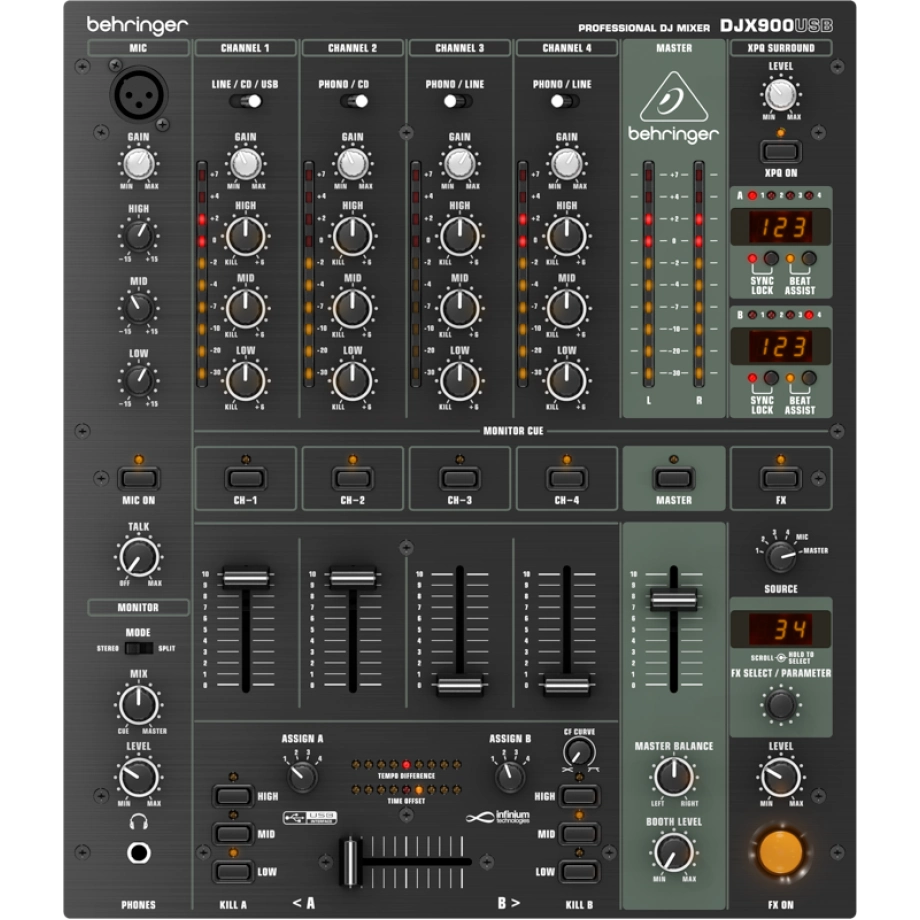Click the crossfader handle
The width and height of the screenshot is (920, 920).
pos(350,861)
